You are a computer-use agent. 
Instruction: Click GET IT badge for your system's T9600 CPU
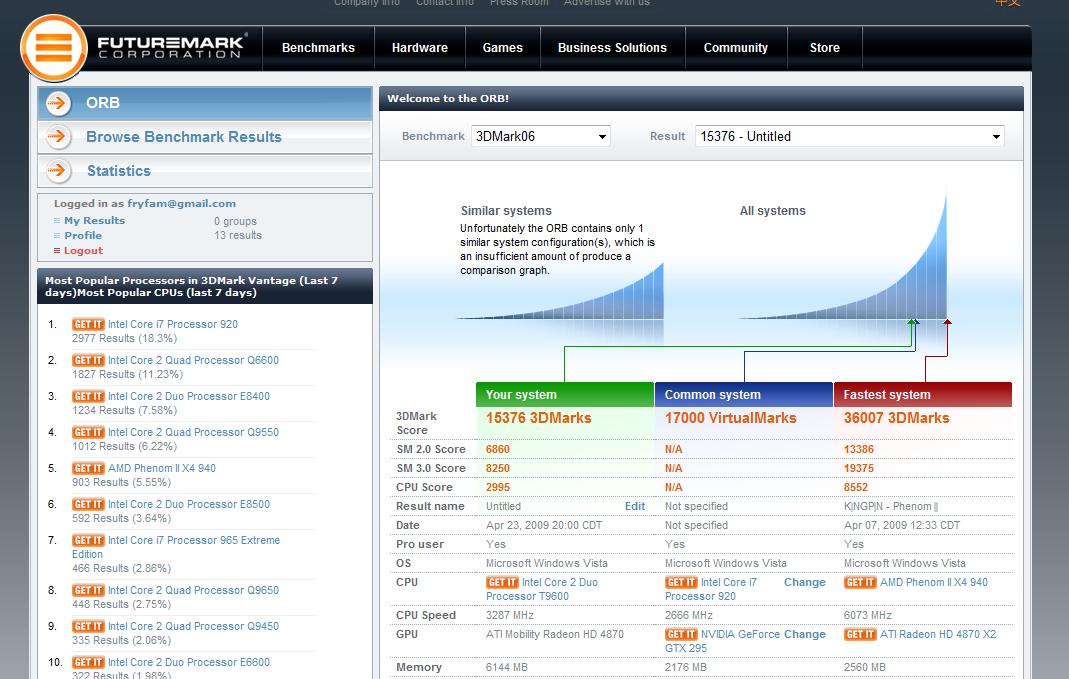click(x=502, y=583)
